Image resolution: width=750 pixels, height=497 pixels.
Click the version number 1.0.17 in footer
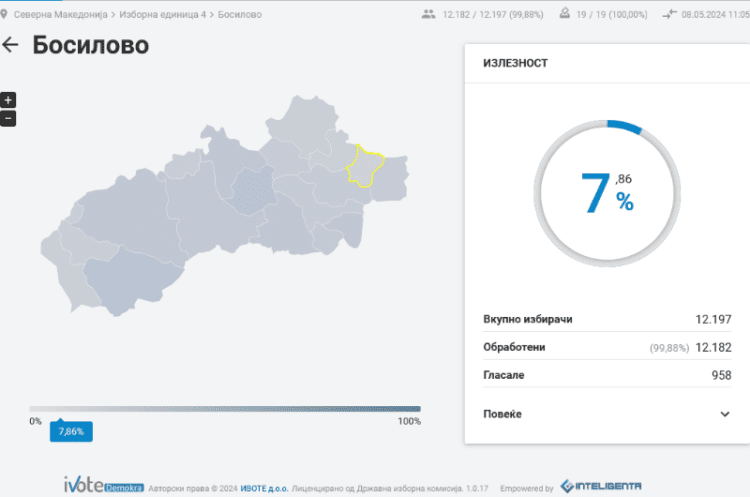coord(477,488)
